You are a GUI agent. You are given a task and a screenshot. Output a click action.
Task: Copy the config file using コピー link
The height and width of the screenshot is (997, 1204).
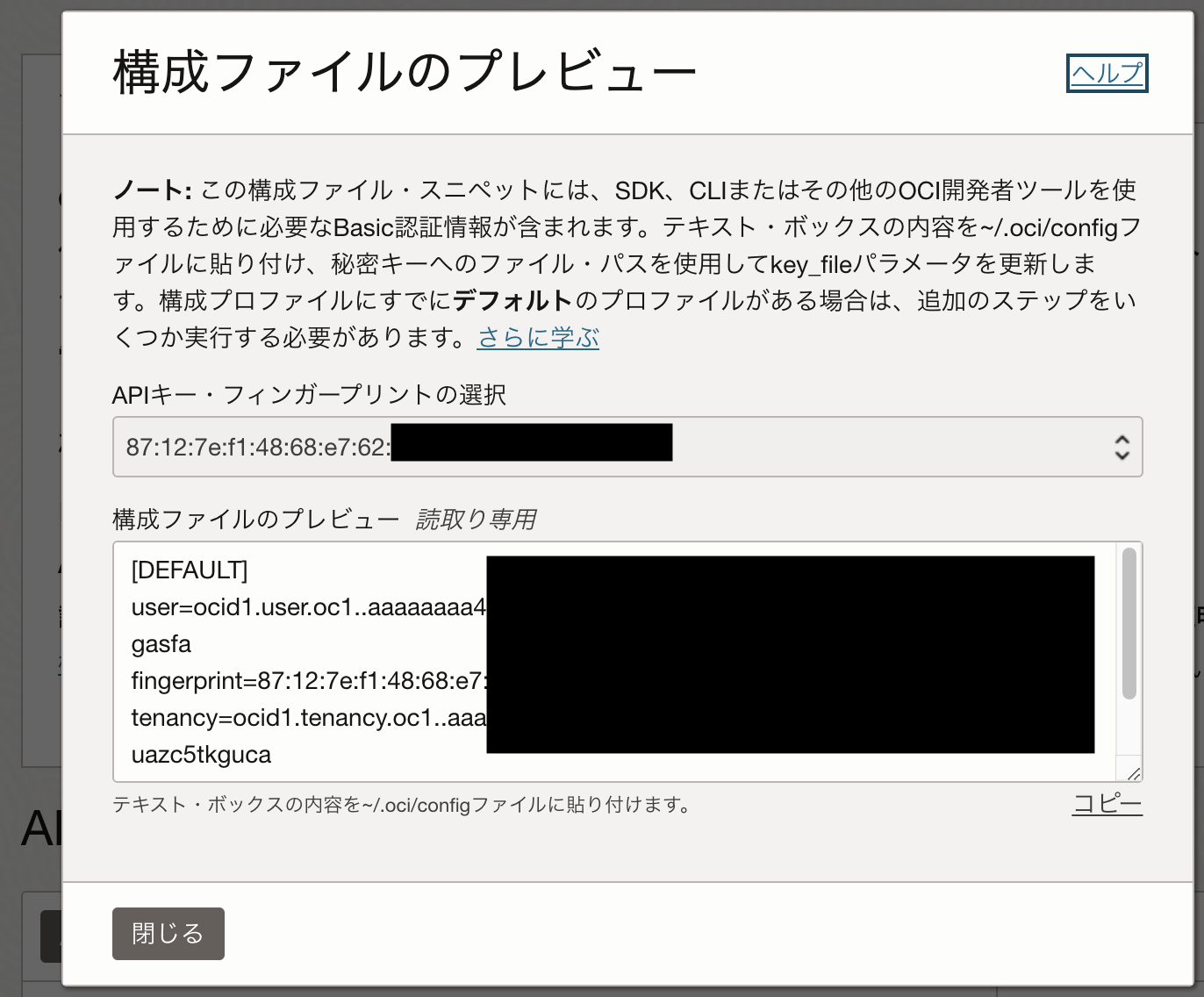[1107, 804]
